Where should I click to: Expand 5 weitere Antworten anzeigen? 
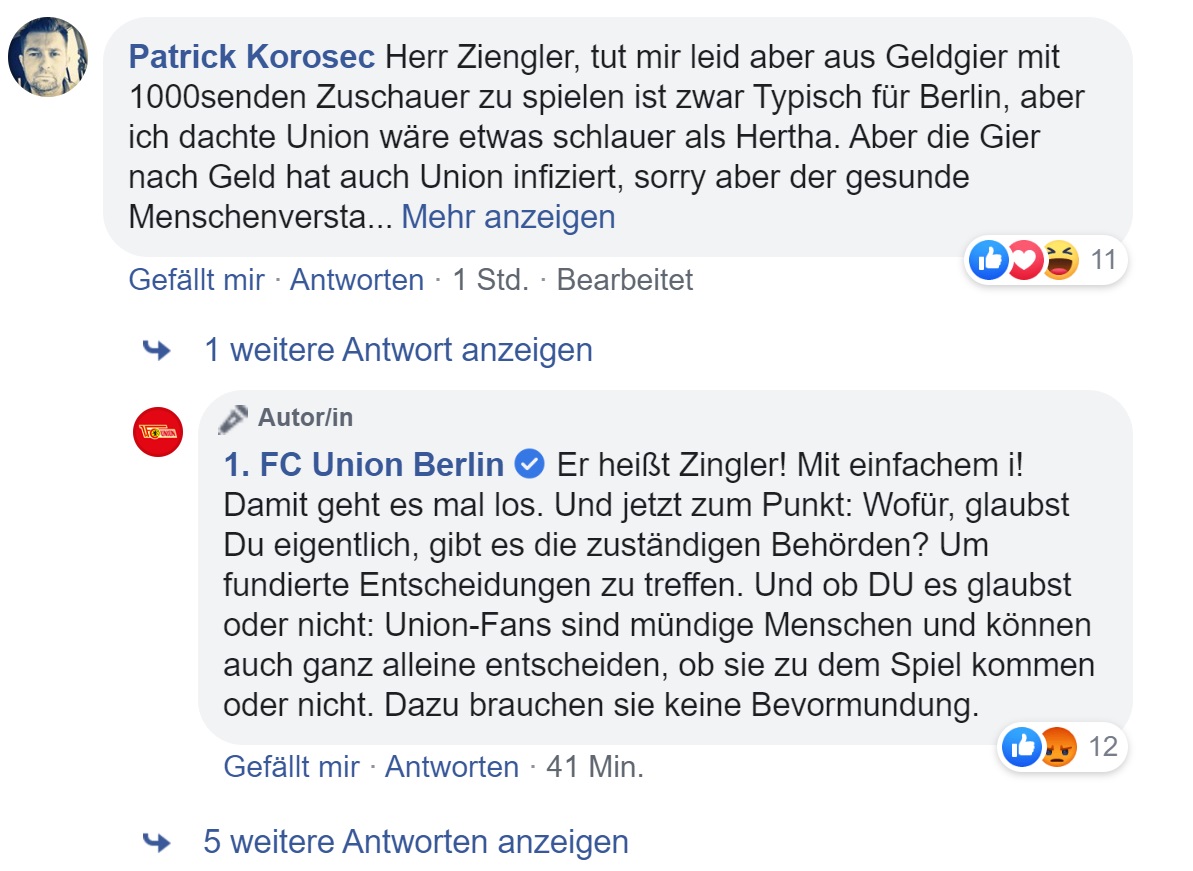pyautogui.click(x=415, y=842)
